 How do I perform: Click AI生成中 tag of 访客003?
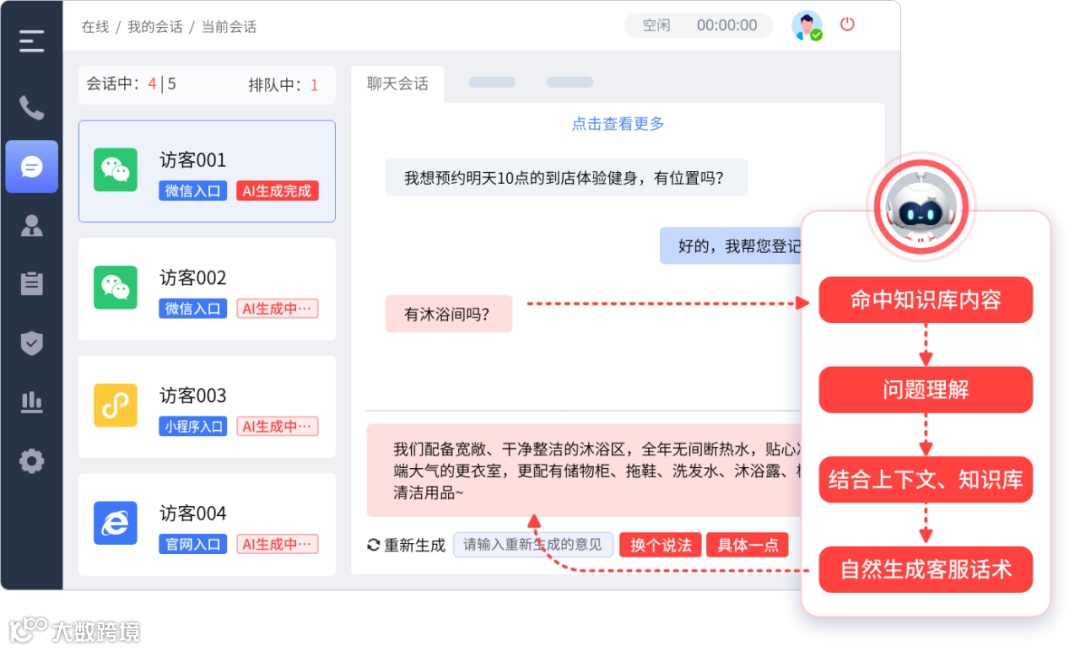pyautogui.click(x=277, y=426)
